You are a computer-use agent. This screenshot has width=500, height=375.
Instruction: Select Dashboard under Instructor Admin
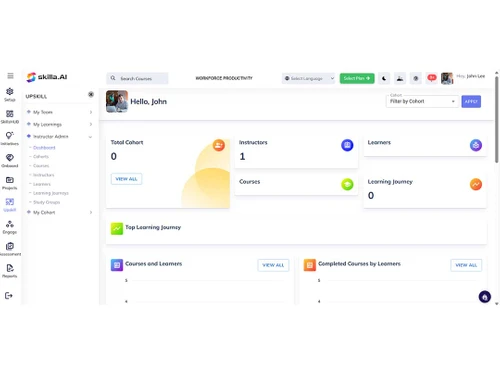(x=44, y=148)
